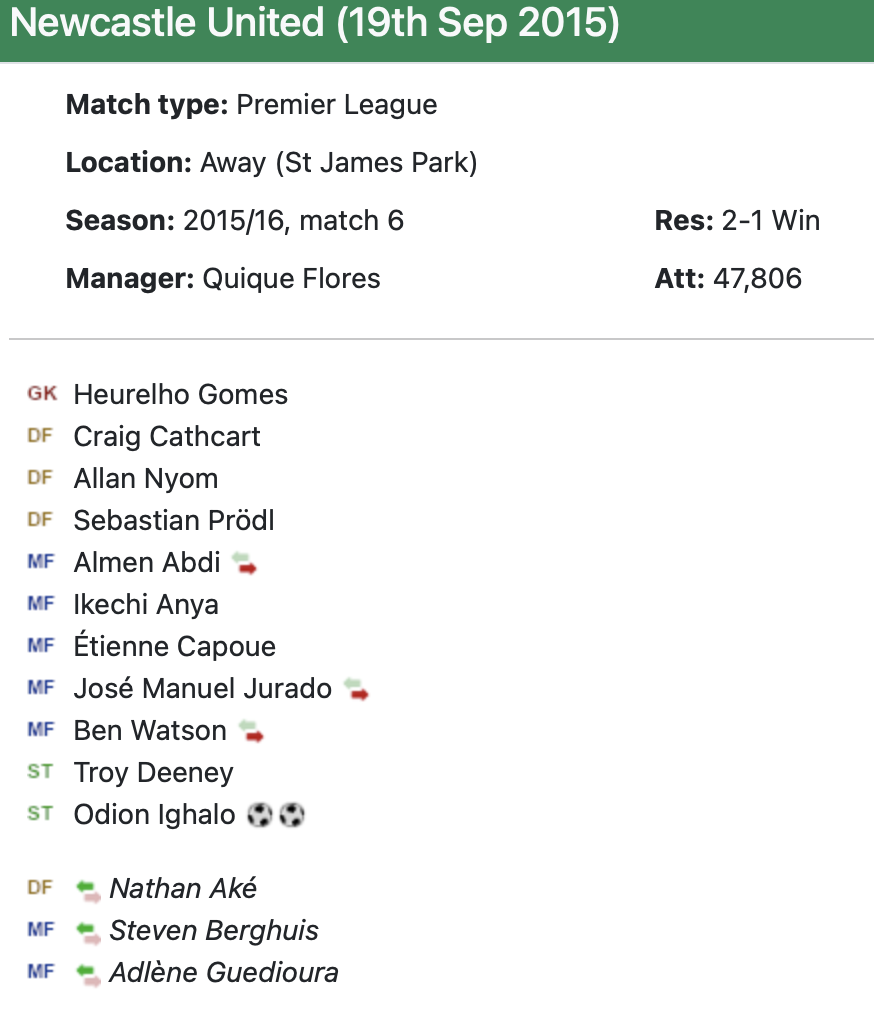The image size is (874, 1014).
Task: Select the Odion Ighalo player name
Action: click(154, 815)
